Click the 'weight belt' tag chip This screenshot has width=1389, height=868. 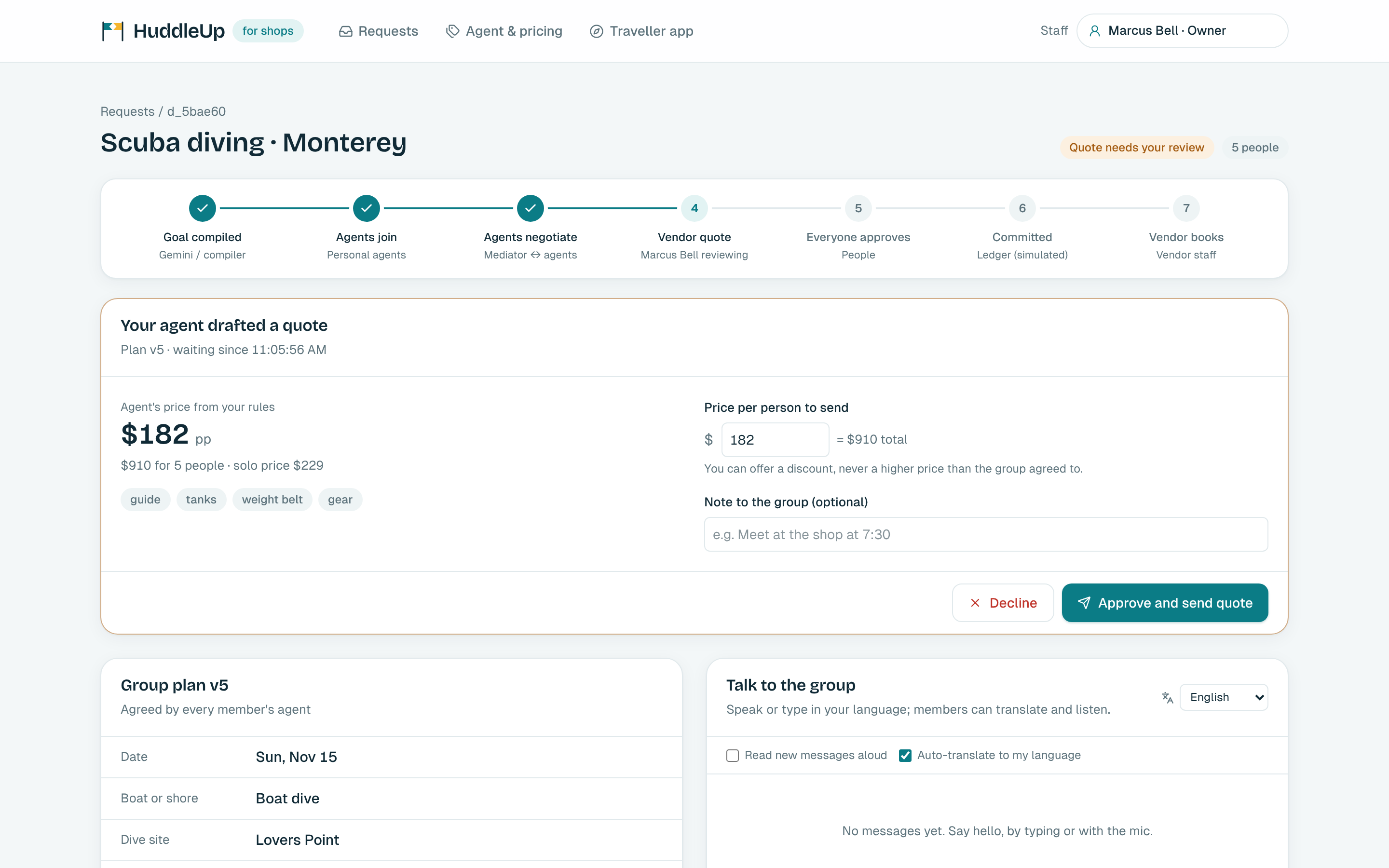coord(272,500)
